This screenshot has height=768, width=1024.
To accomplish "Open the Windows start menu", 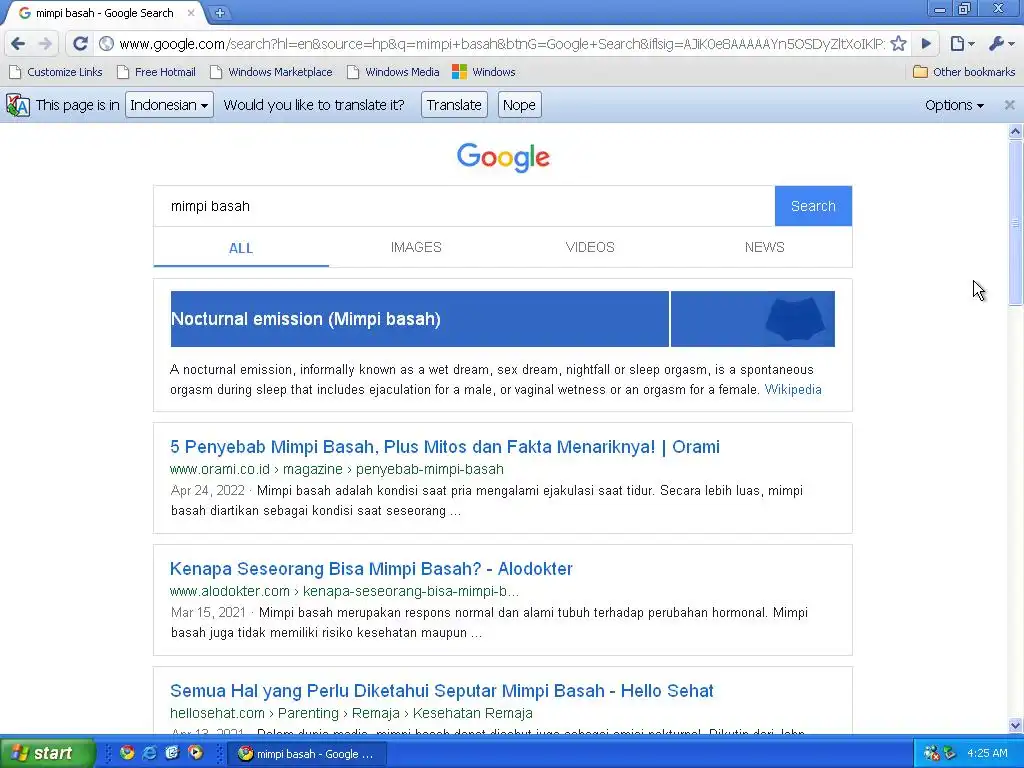I will tap(47, 754).
